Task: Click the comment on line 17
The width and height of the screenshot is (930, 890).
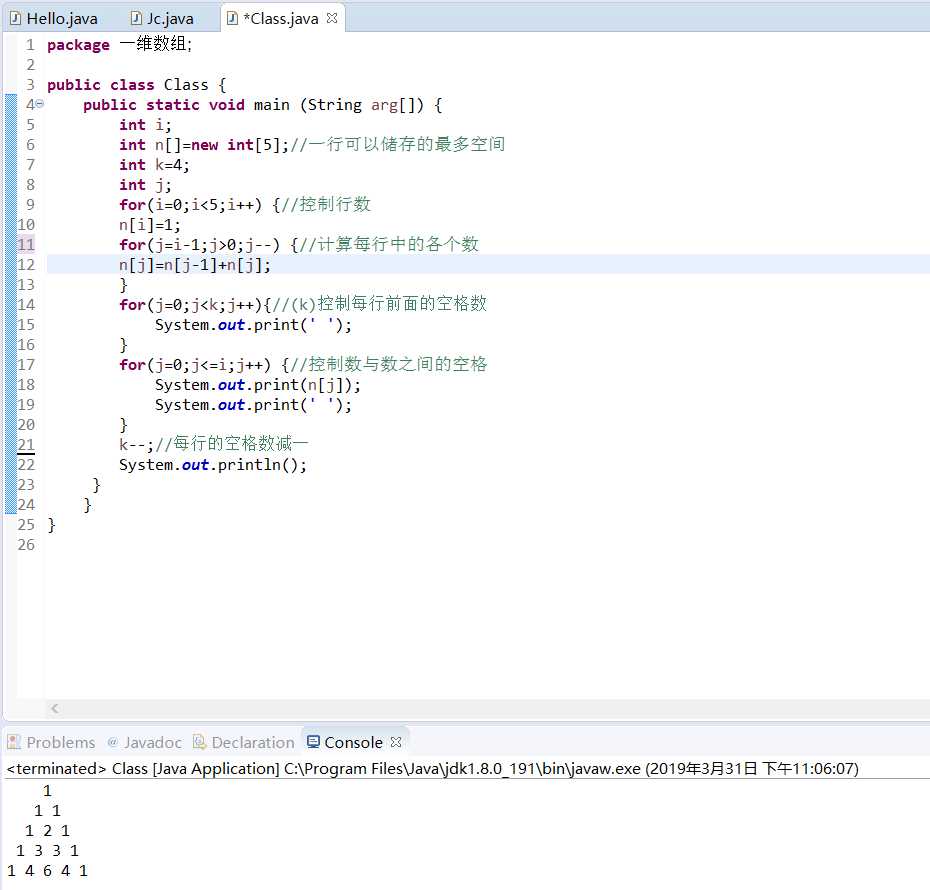Action: (x=388, y=363)
